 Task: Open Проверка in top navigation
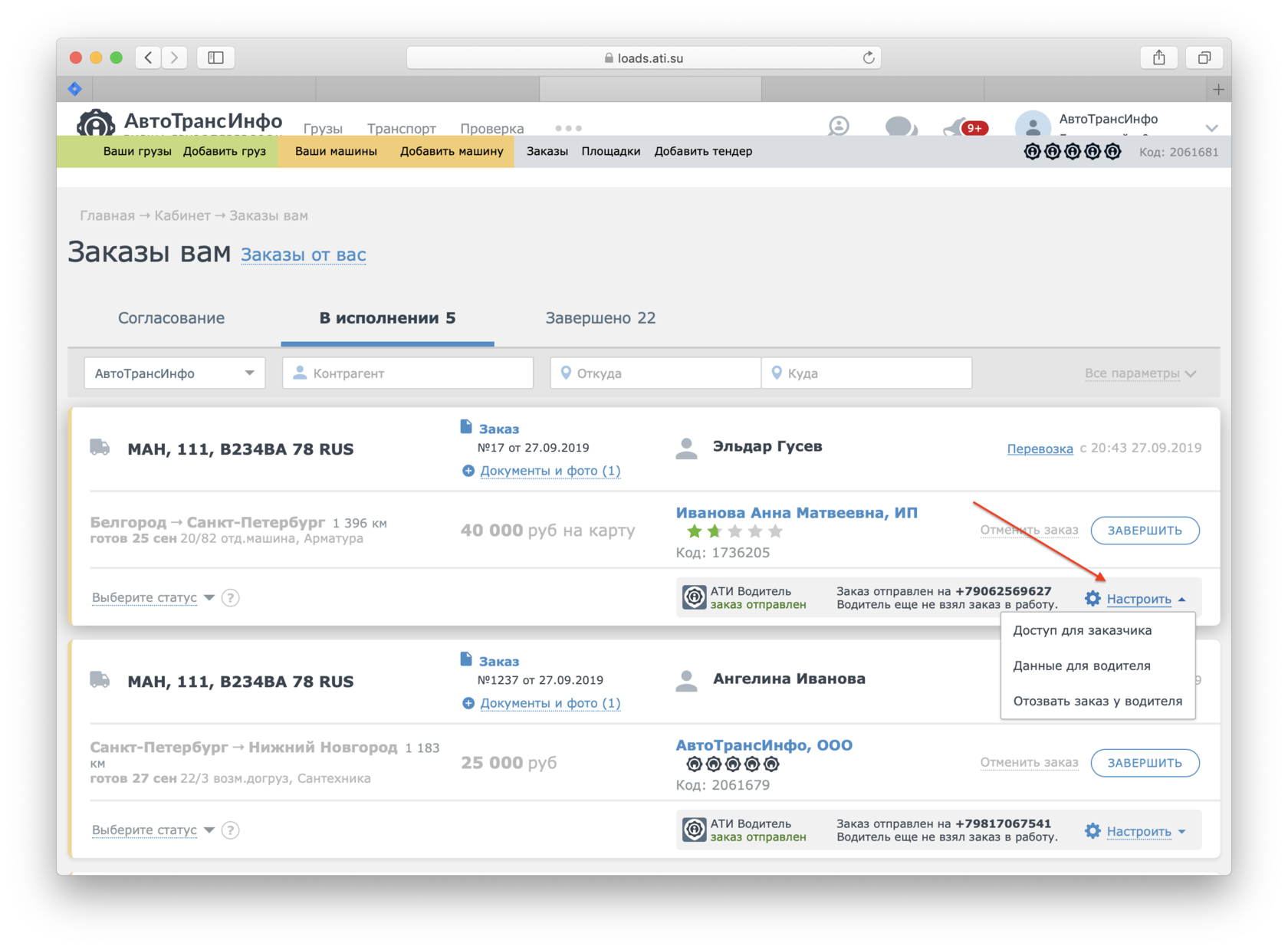coord(491,128)
